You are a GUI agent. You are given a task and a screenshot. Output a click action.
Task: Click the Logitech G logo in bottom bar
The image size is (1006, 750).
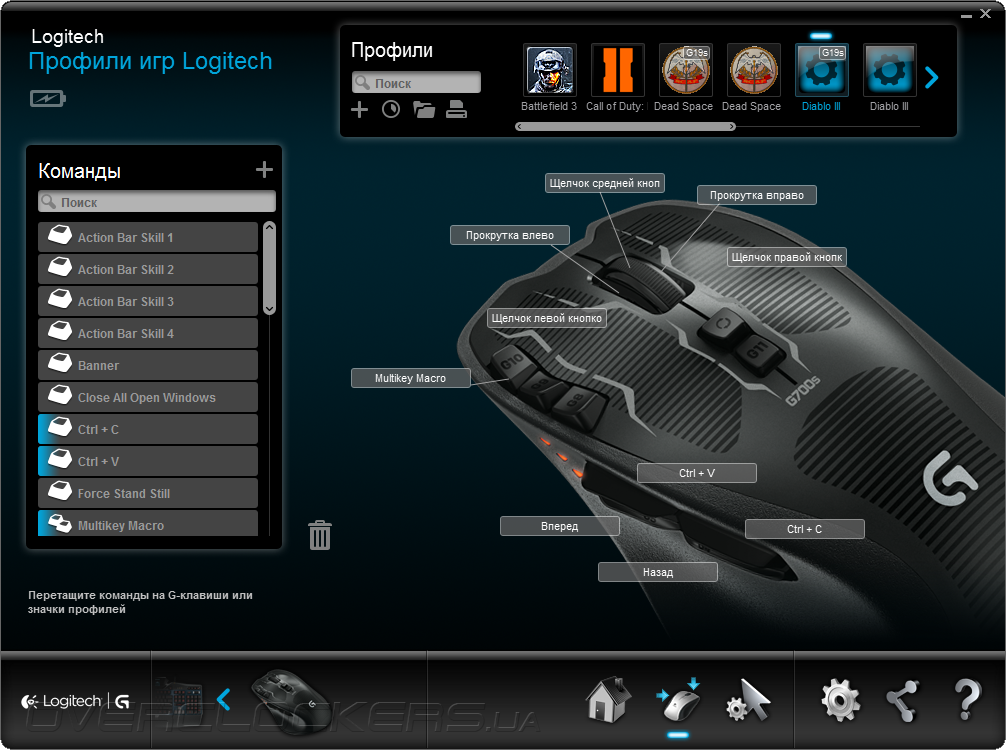[76, 701]
